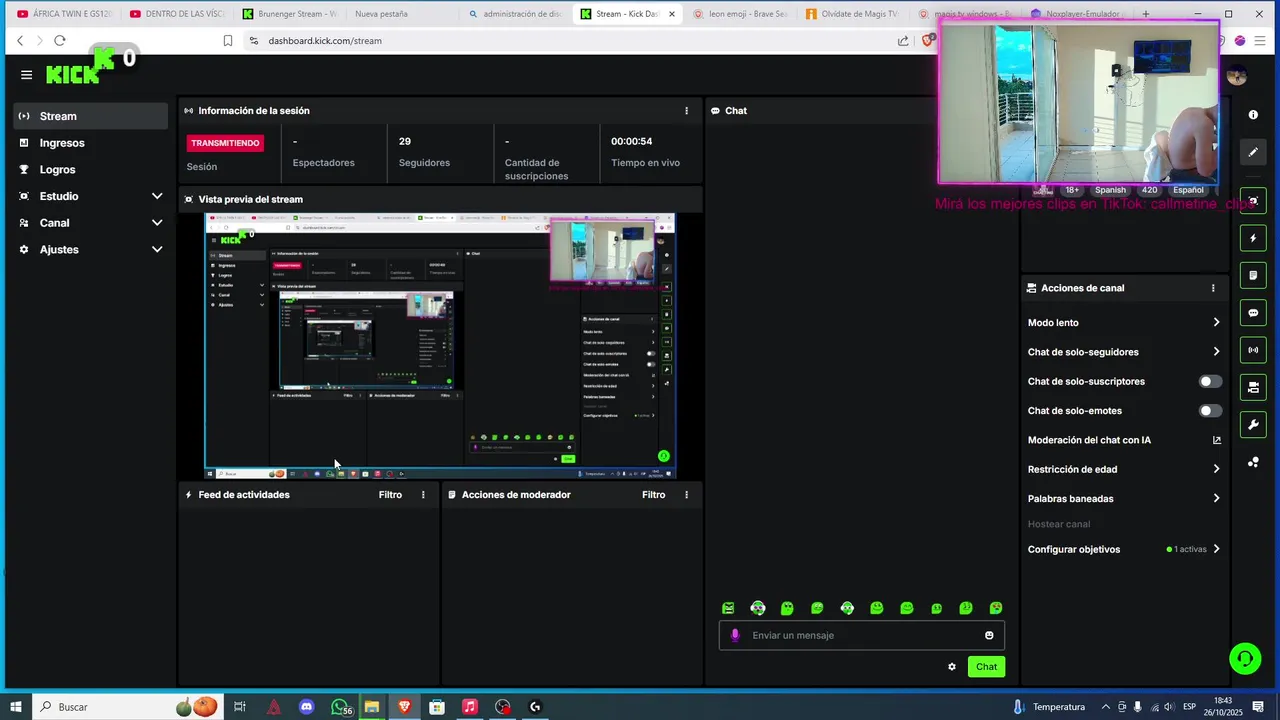This screenshot has height=720, width=1280.
Task: Open Configurar objetivos arrow
Action: (1216, 549)
